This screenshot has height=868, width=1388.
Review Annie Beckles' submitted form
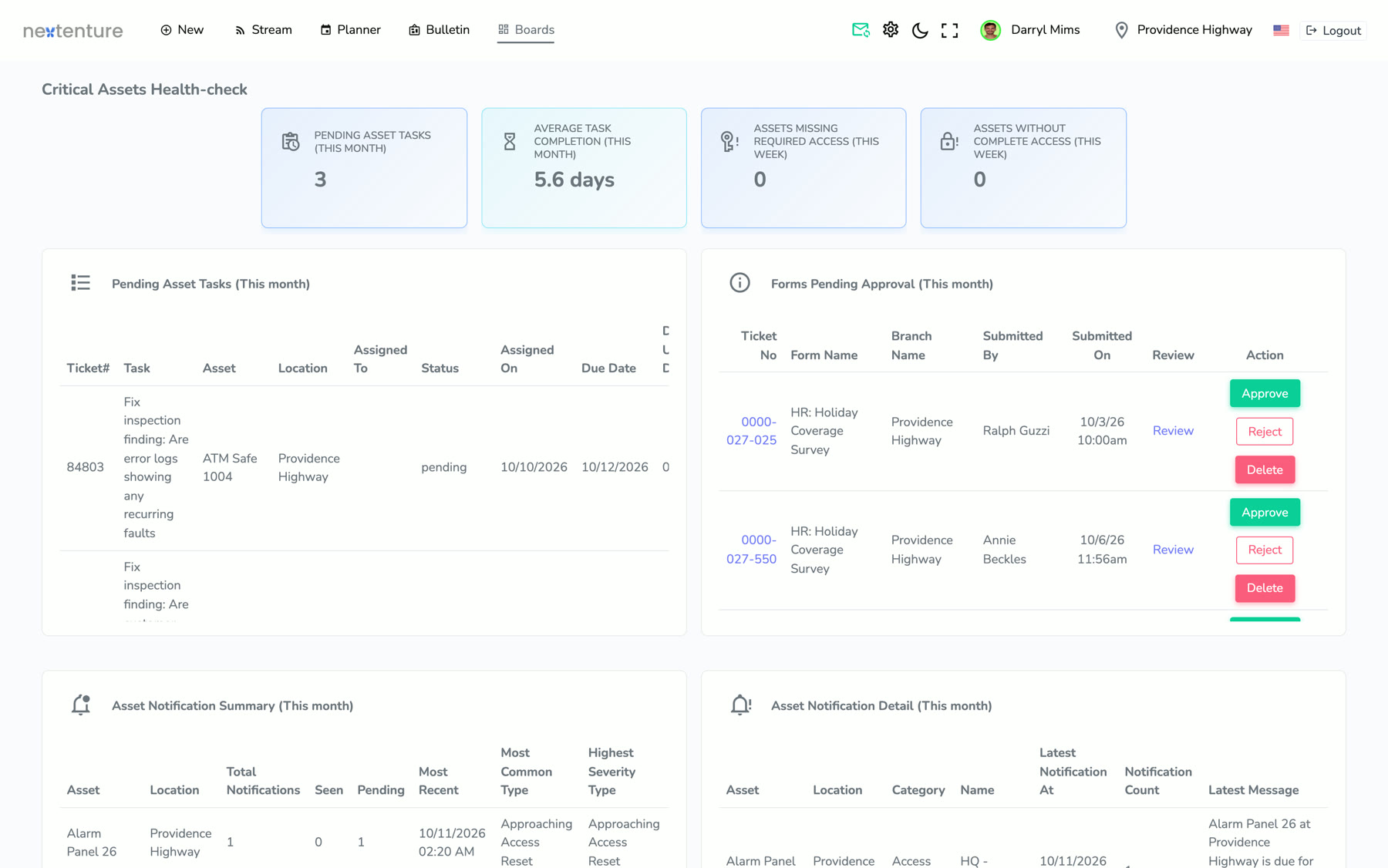[x=1173, y=550]
